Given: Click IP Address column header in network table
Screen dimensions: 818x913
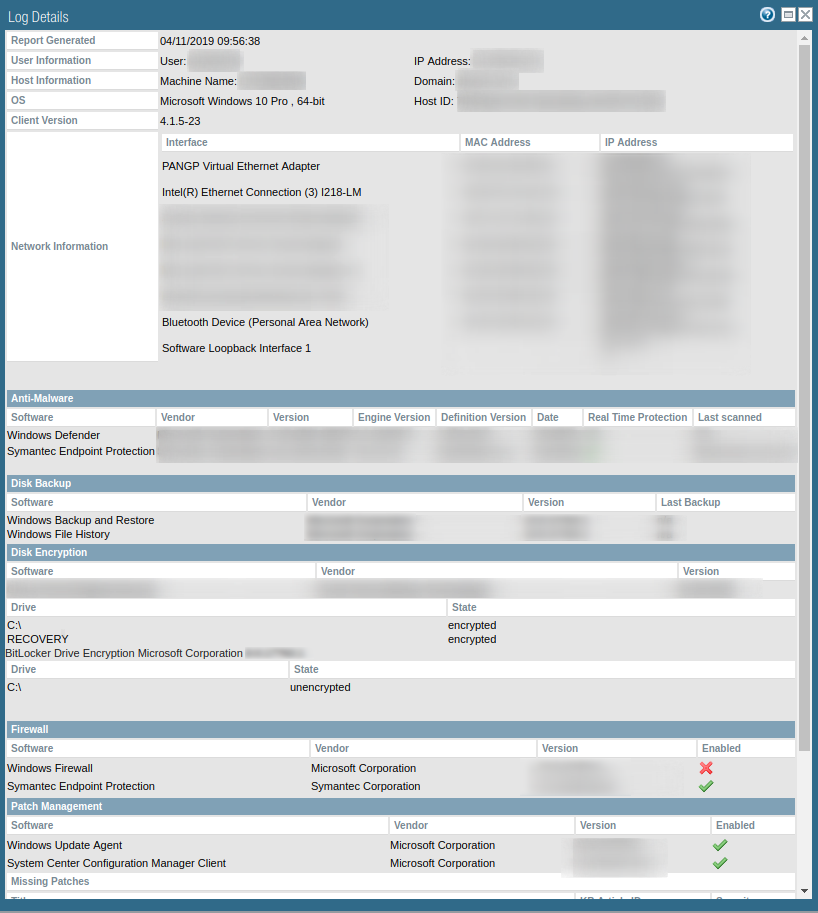Looking at the screenshot, I should tap(696, 142).
